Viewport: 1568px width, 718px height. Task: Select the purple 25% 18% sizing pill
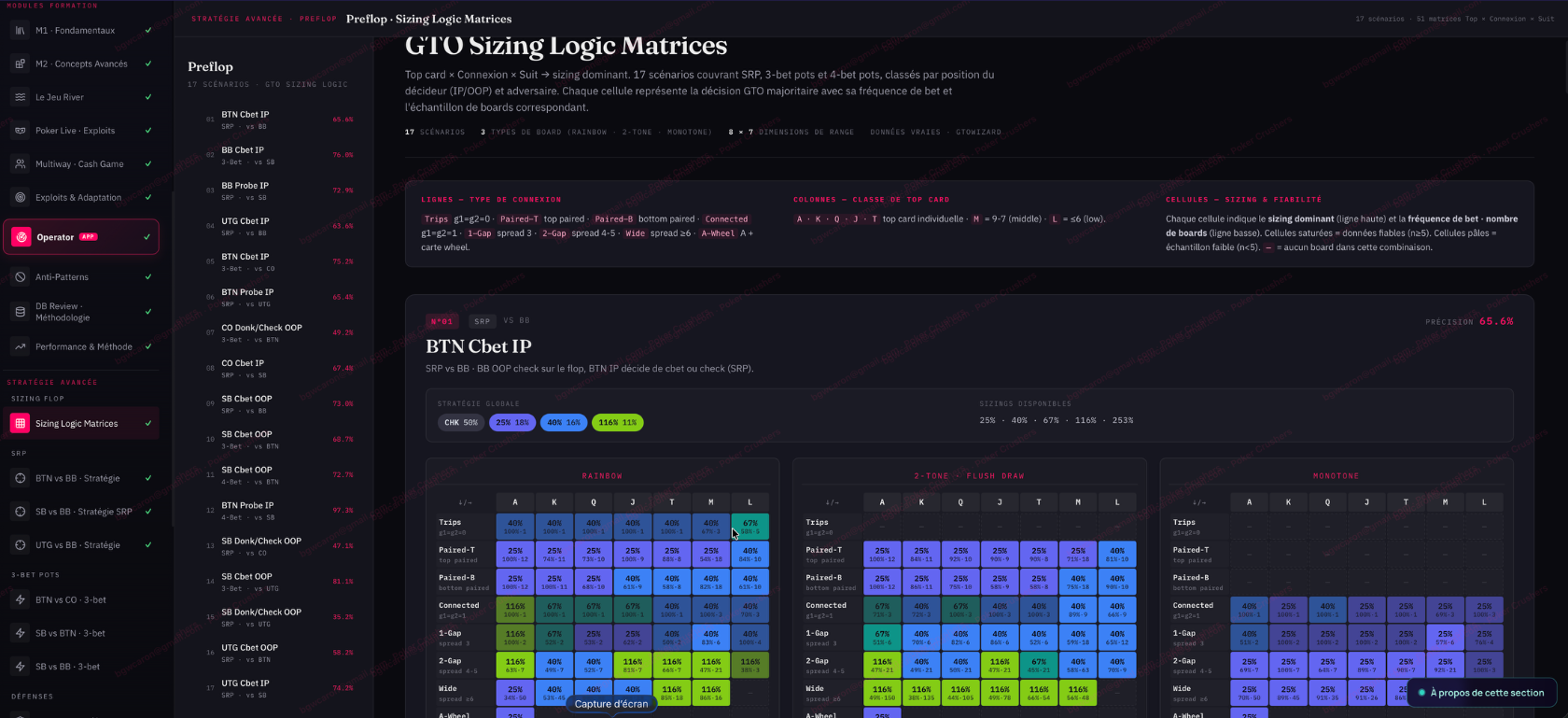point(512,422)
